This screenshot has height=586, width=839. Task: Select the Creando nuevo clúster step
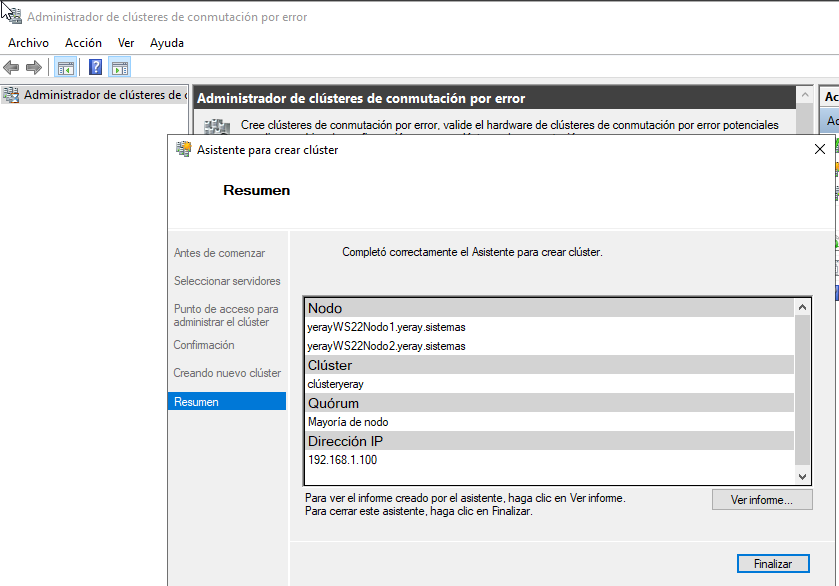227,373
